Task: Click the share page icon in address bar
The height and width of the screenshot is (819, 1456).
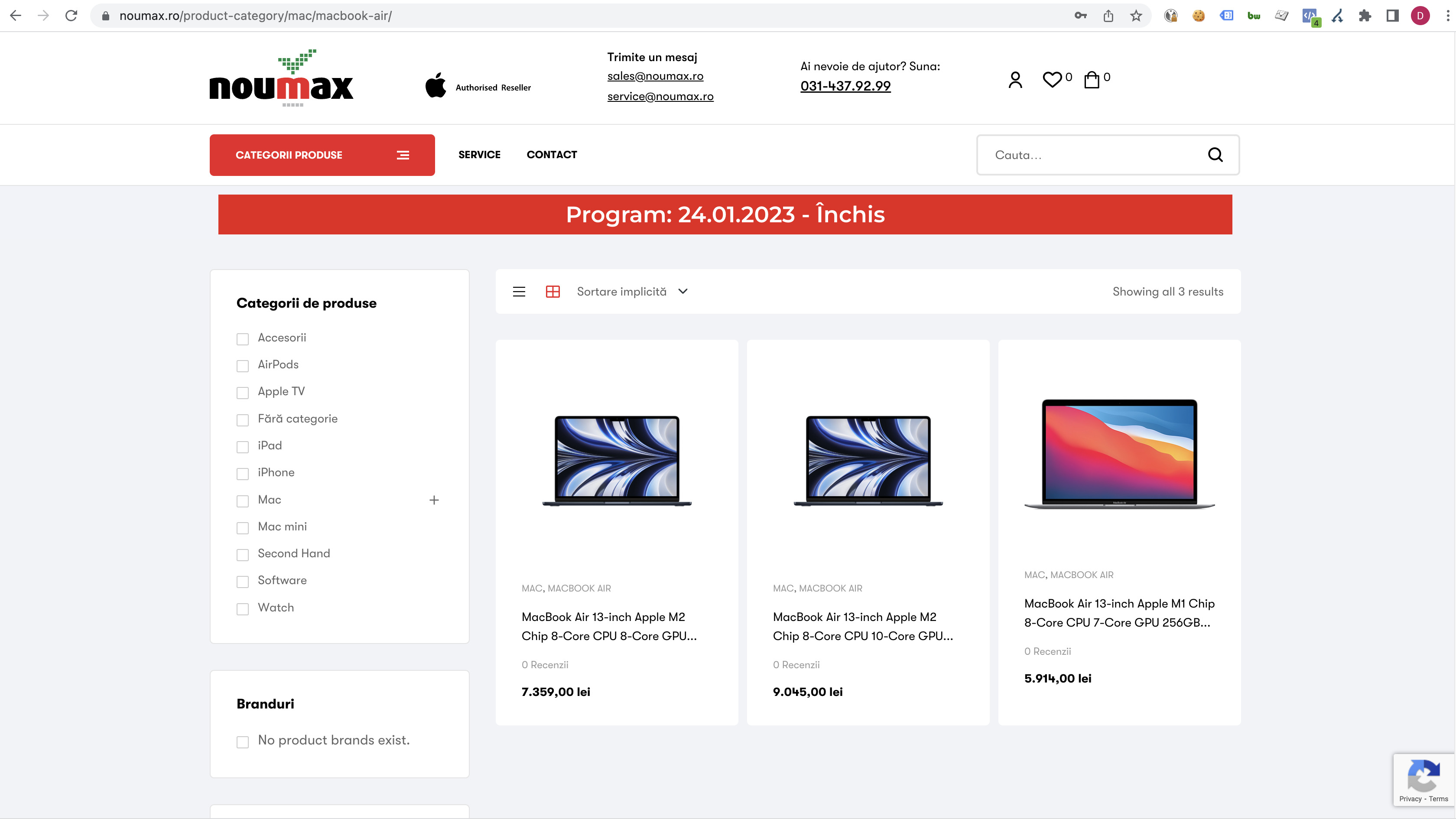Action: (1108, 16)
